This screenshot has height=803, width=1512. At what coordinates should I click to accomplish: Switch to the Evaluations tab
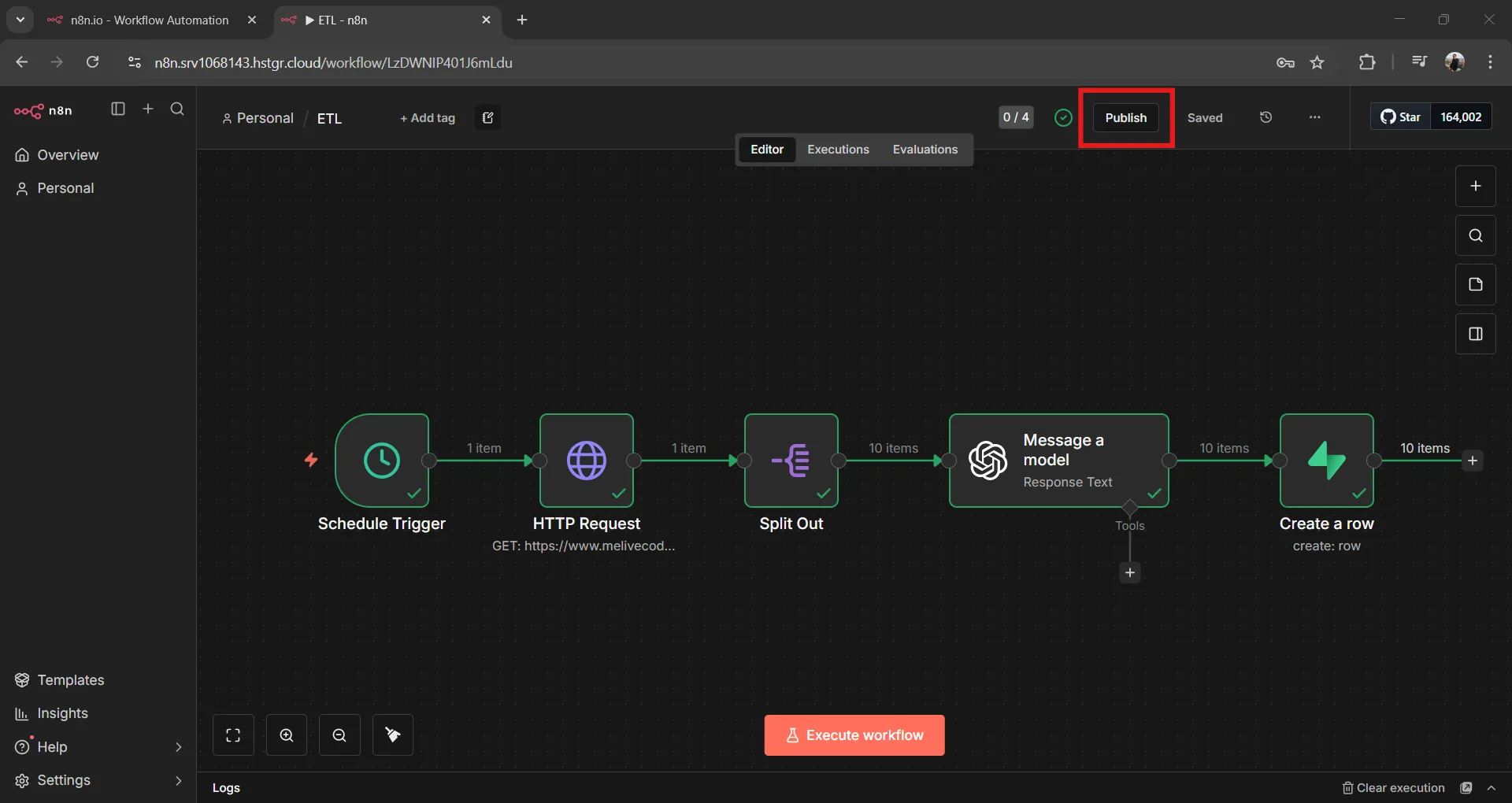click(x=925, y=149)
